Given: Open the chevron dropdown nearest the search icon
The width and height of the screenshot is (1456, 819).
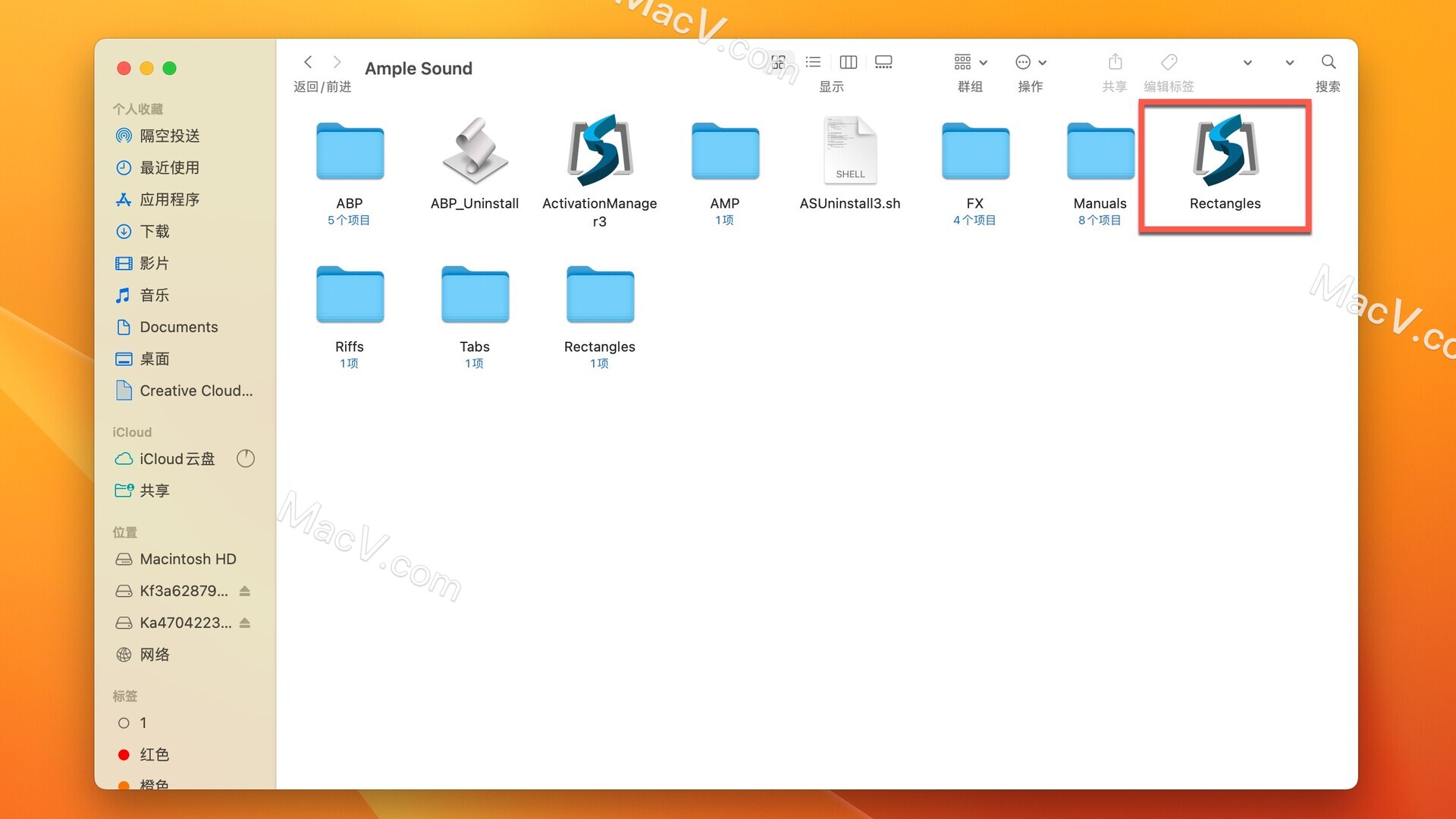Looking at the screenshot, I should pos(1289,63).
